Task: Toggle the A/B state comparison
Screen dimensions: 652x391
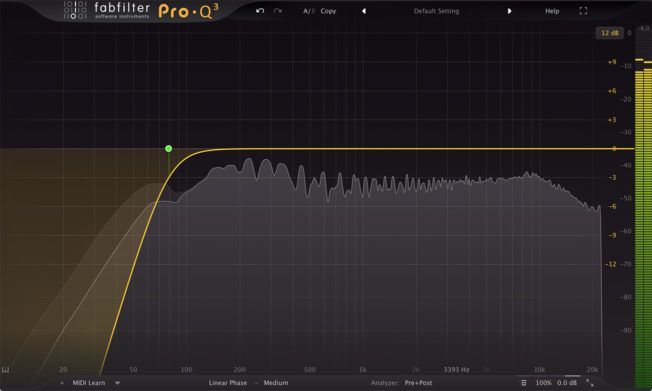Action: [x=309, y=11]
